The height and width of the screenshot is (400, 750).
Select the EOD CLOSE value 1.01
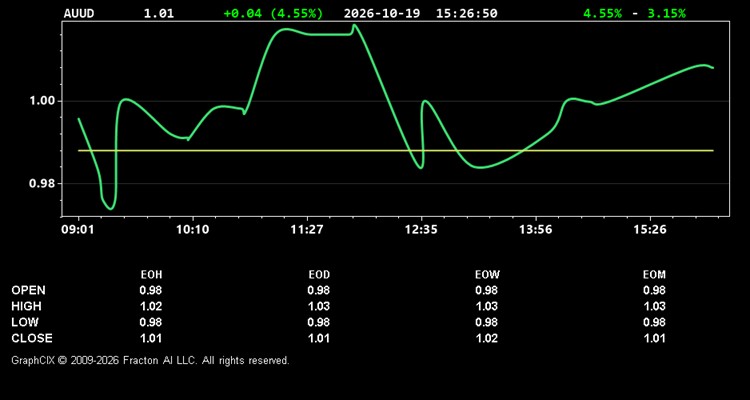click(x=319, y=338)
